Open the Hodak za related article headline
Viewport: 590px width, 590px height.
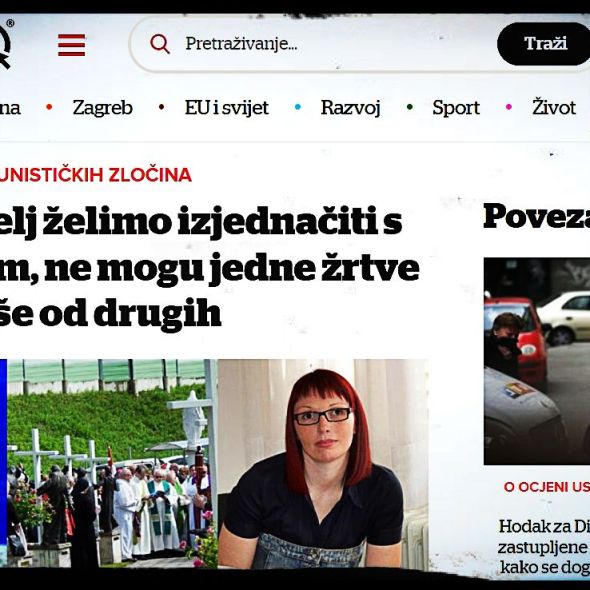point(544,547)
